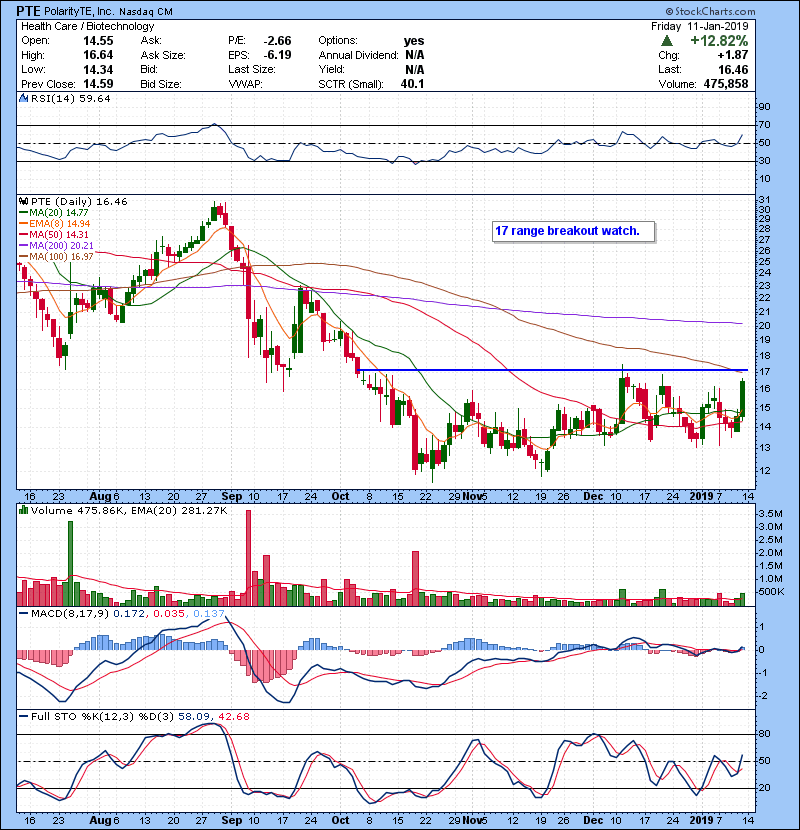Click the RSI indicator line icon

23,98
